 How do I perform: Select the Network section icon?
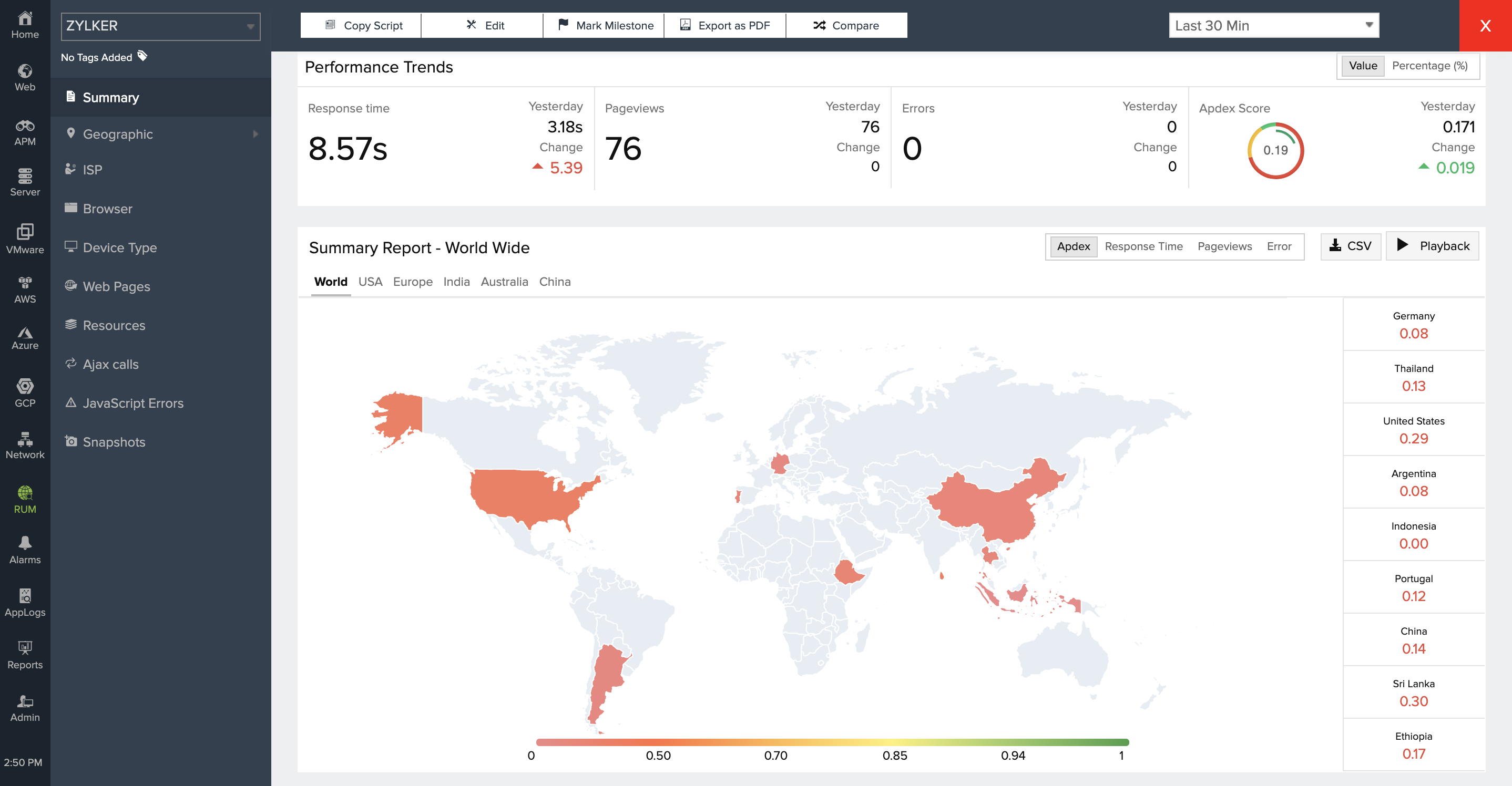25,445
